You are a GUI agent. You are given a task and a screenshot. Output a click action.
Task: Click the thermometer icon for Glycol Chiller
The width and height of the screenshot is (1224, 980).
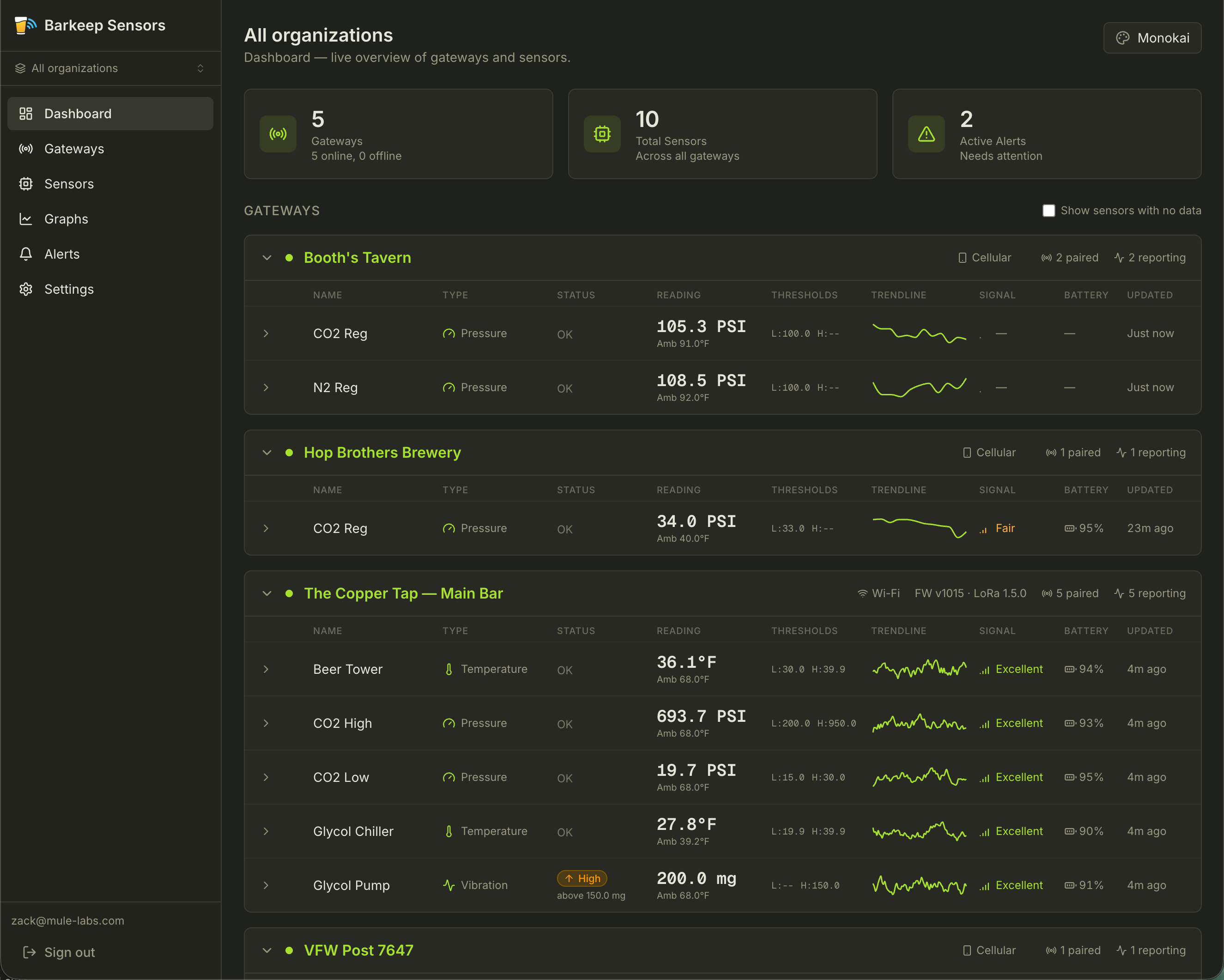pyautogui.click(x=449, y=831)
